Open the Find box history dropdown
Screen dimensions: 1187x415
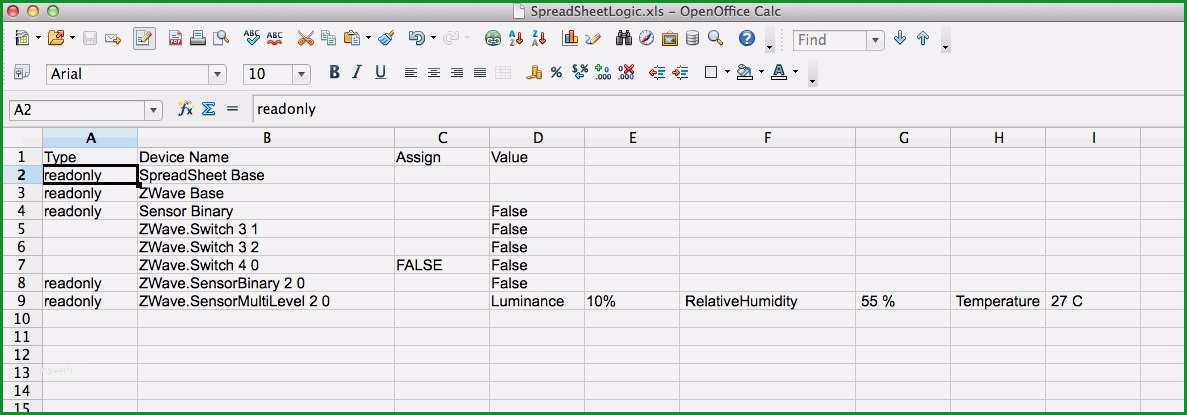pos(876,39)
